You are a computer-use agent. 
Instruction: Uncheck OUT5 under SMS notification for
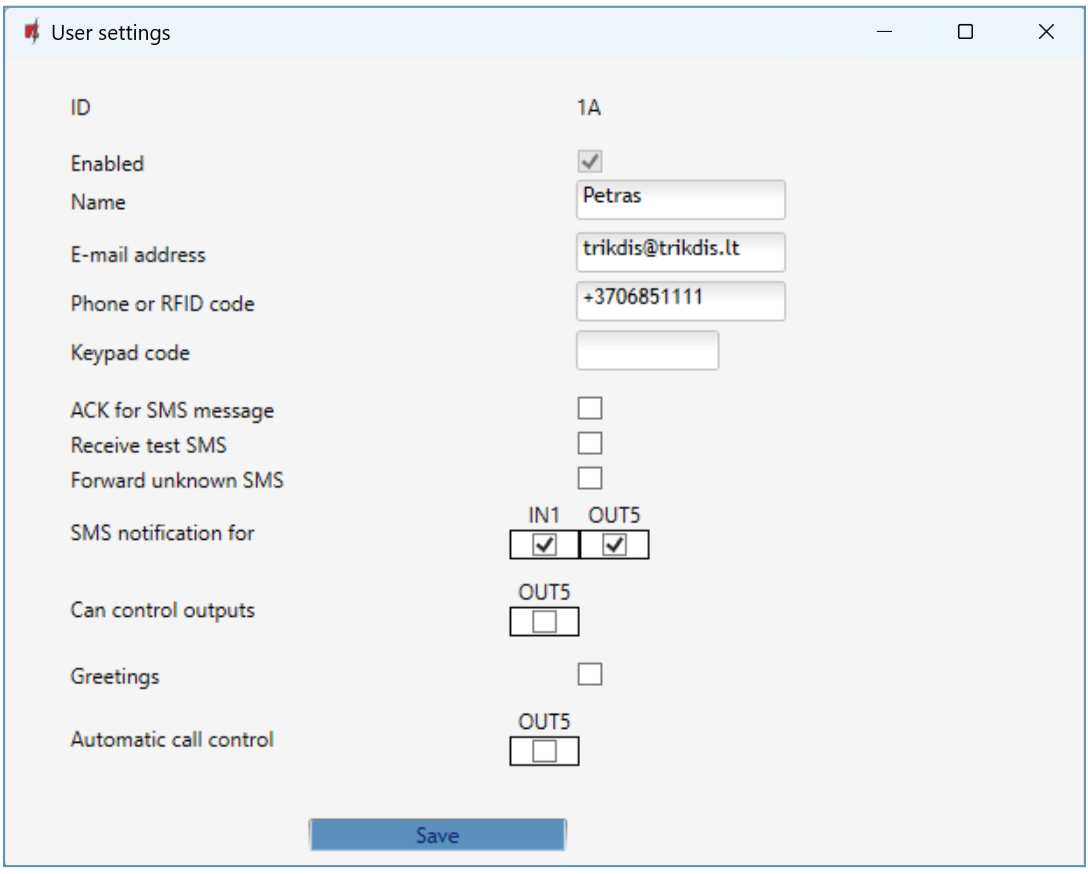(614, 545)
